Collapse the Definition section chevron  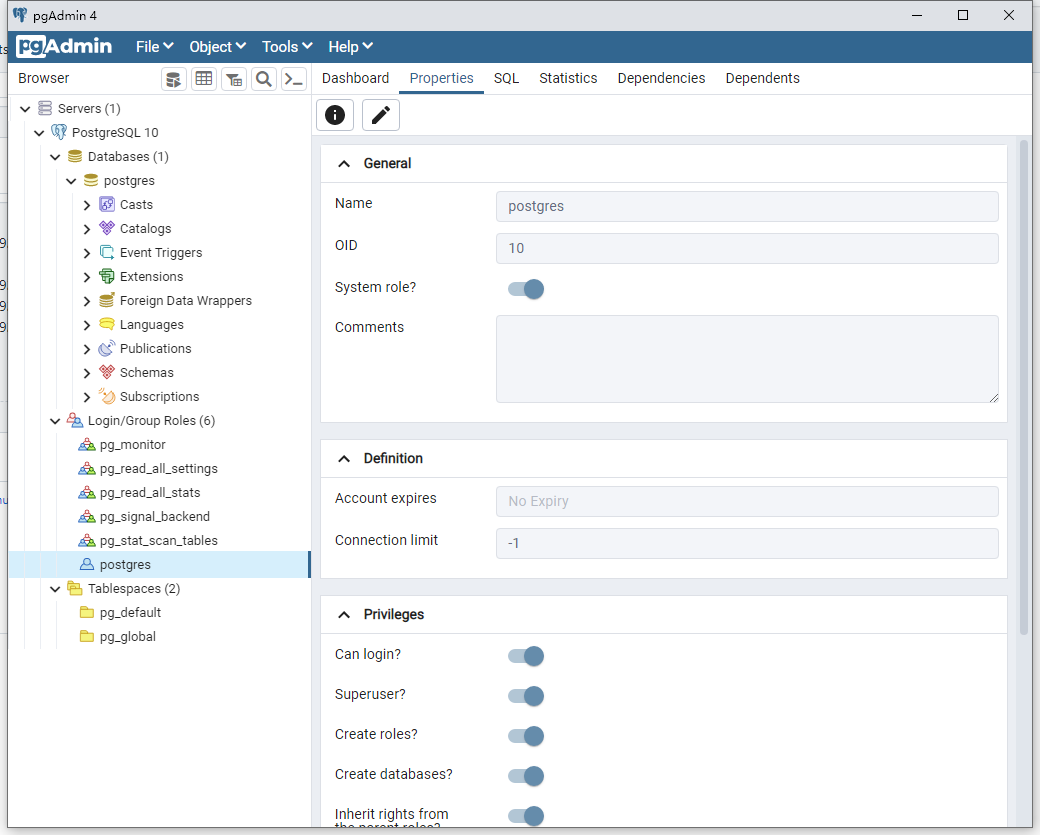[344, 458]
